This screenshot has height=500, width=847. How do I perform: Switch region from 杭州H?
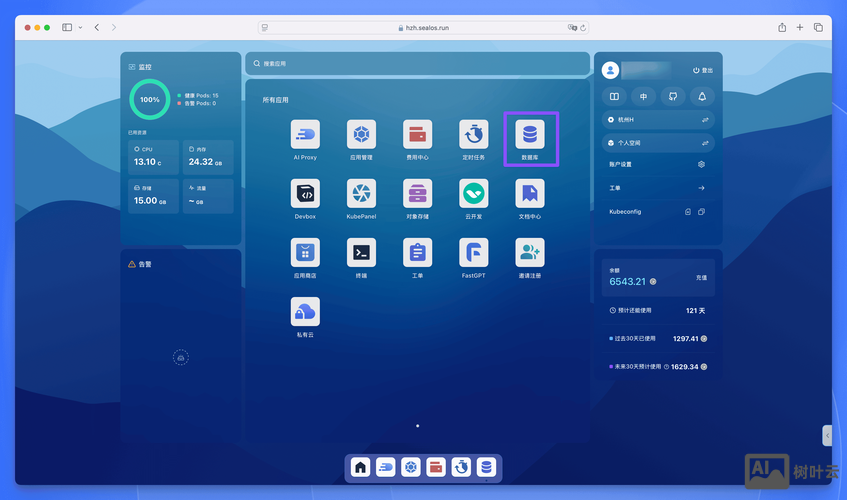704,120
